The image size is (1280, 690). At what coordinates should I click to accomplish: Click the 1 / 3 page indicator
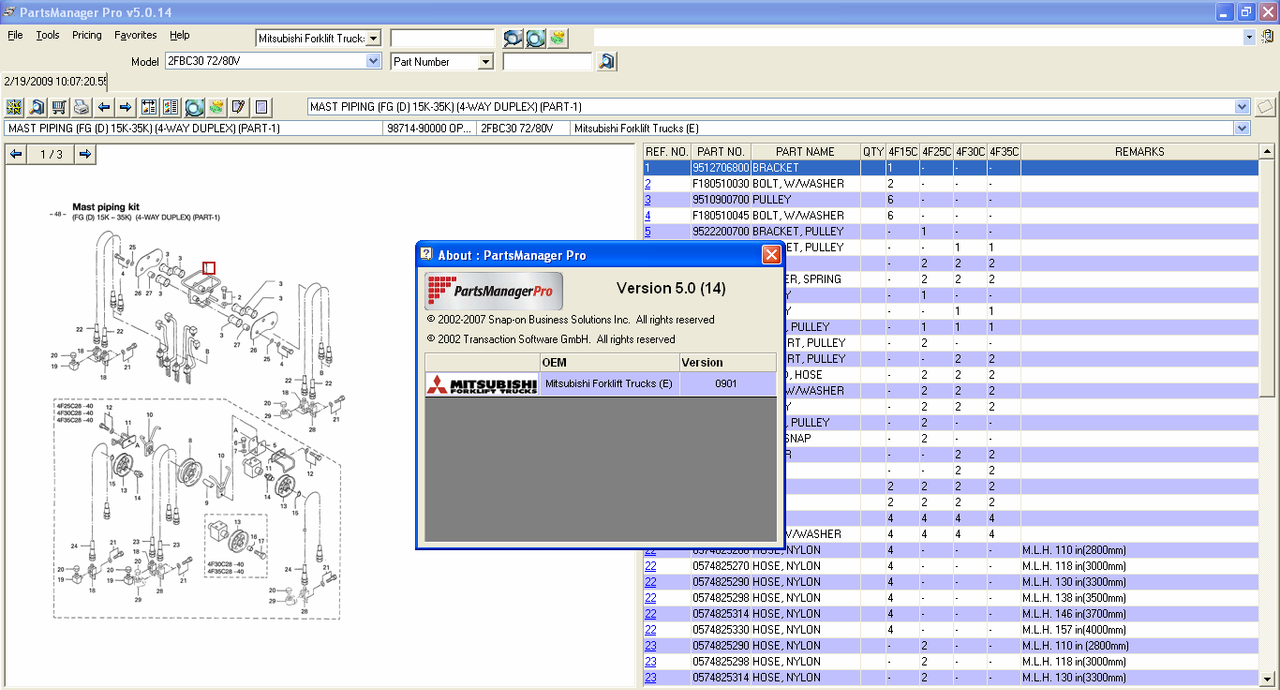pos(51,154)
